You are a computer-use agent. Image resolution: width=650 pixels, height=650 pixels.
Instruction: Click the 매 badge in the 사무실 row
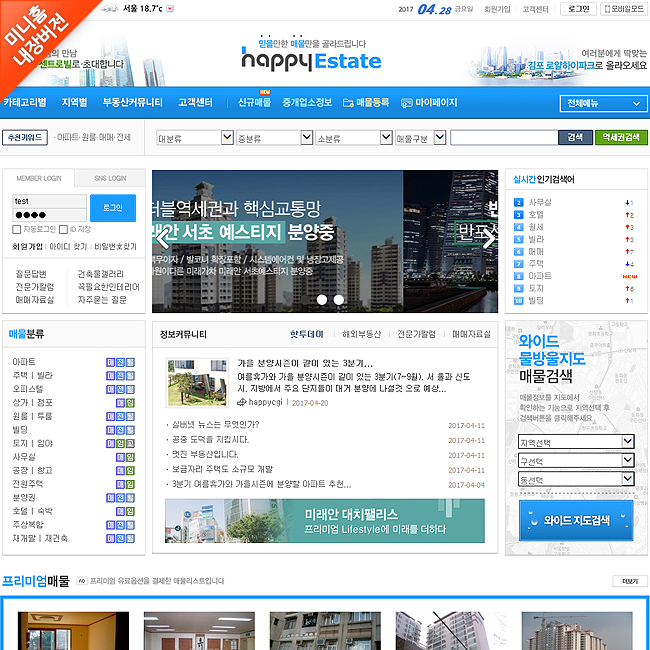coord(120,457)
